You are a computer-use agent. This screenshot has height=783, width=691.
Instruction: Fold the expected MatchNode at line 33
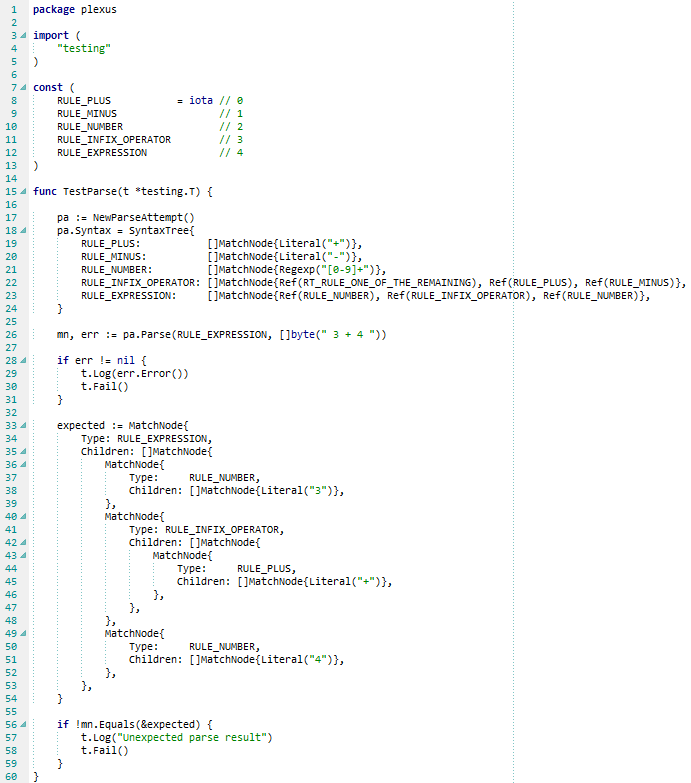[x=23, y=426]
